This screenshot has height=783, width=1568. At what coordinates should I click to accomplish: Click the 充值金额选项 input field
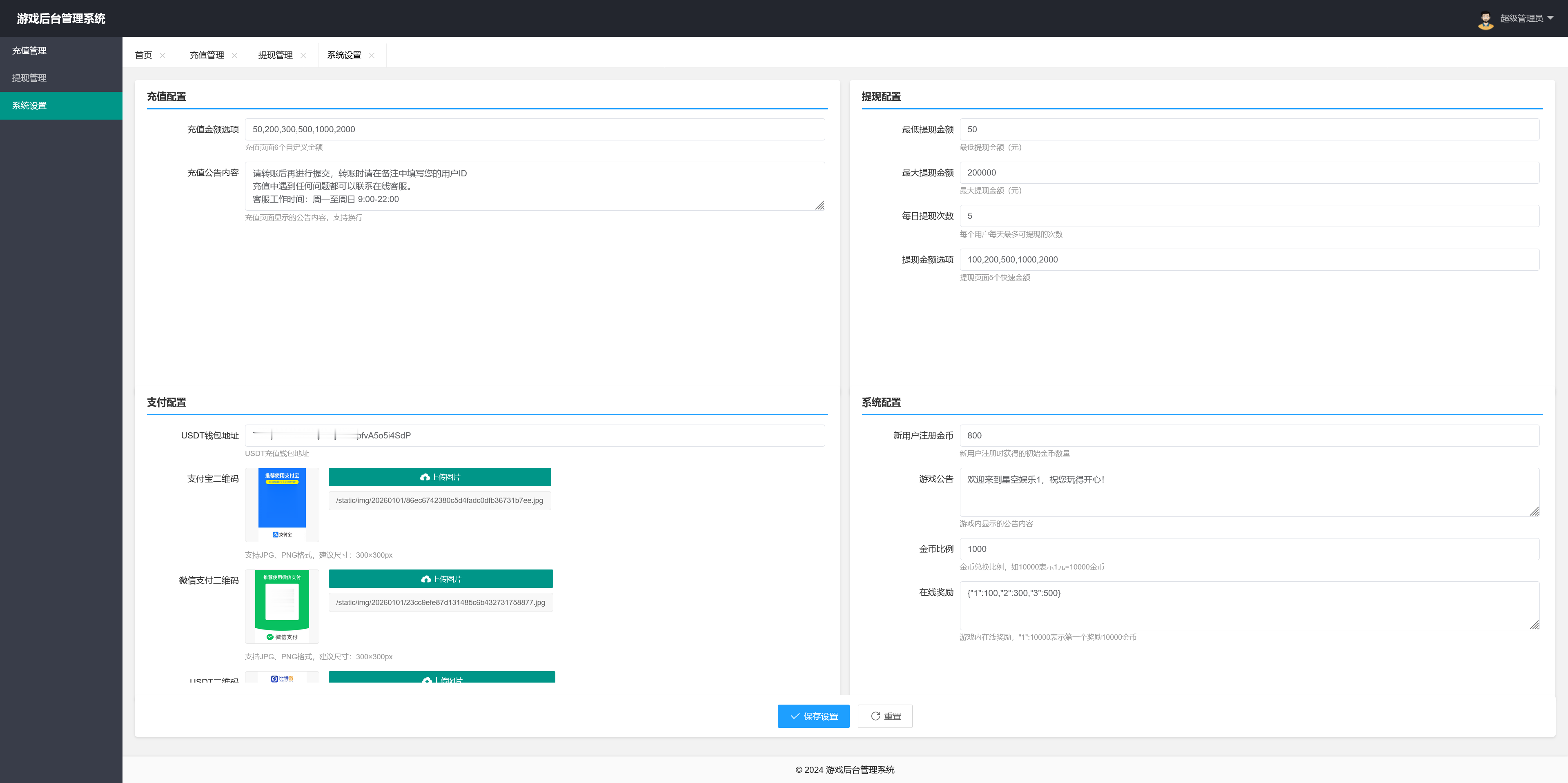pyautogui.click(x=535, y=129)
